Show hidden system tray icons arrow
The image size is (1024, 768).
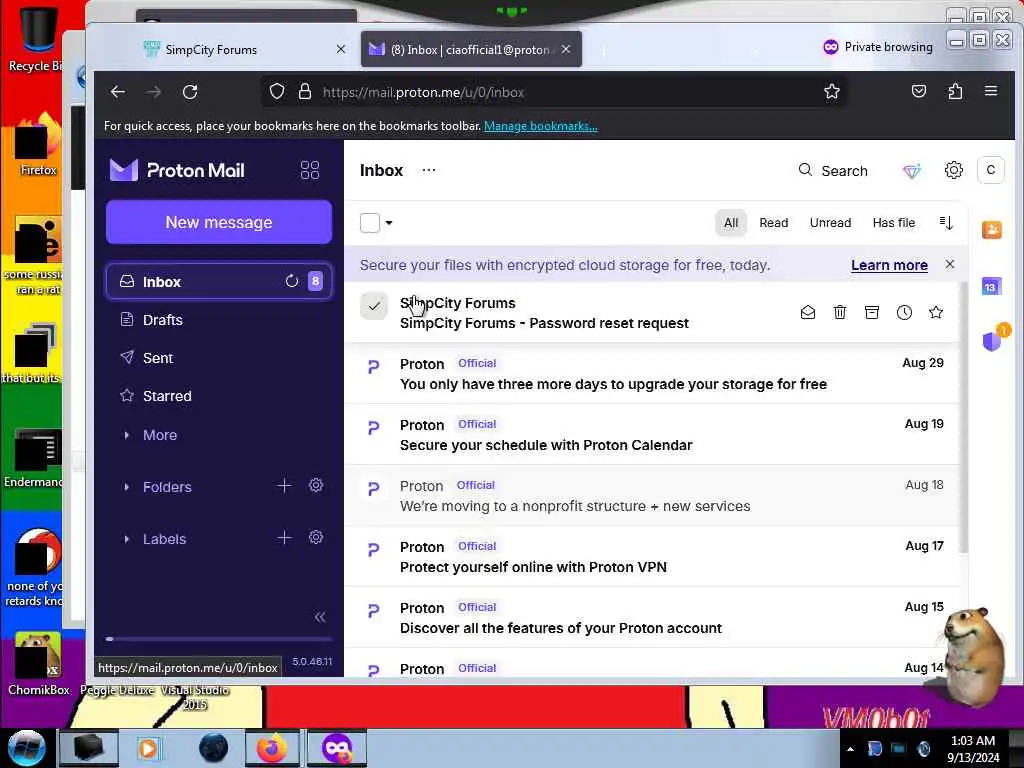(x=850, y=749)
